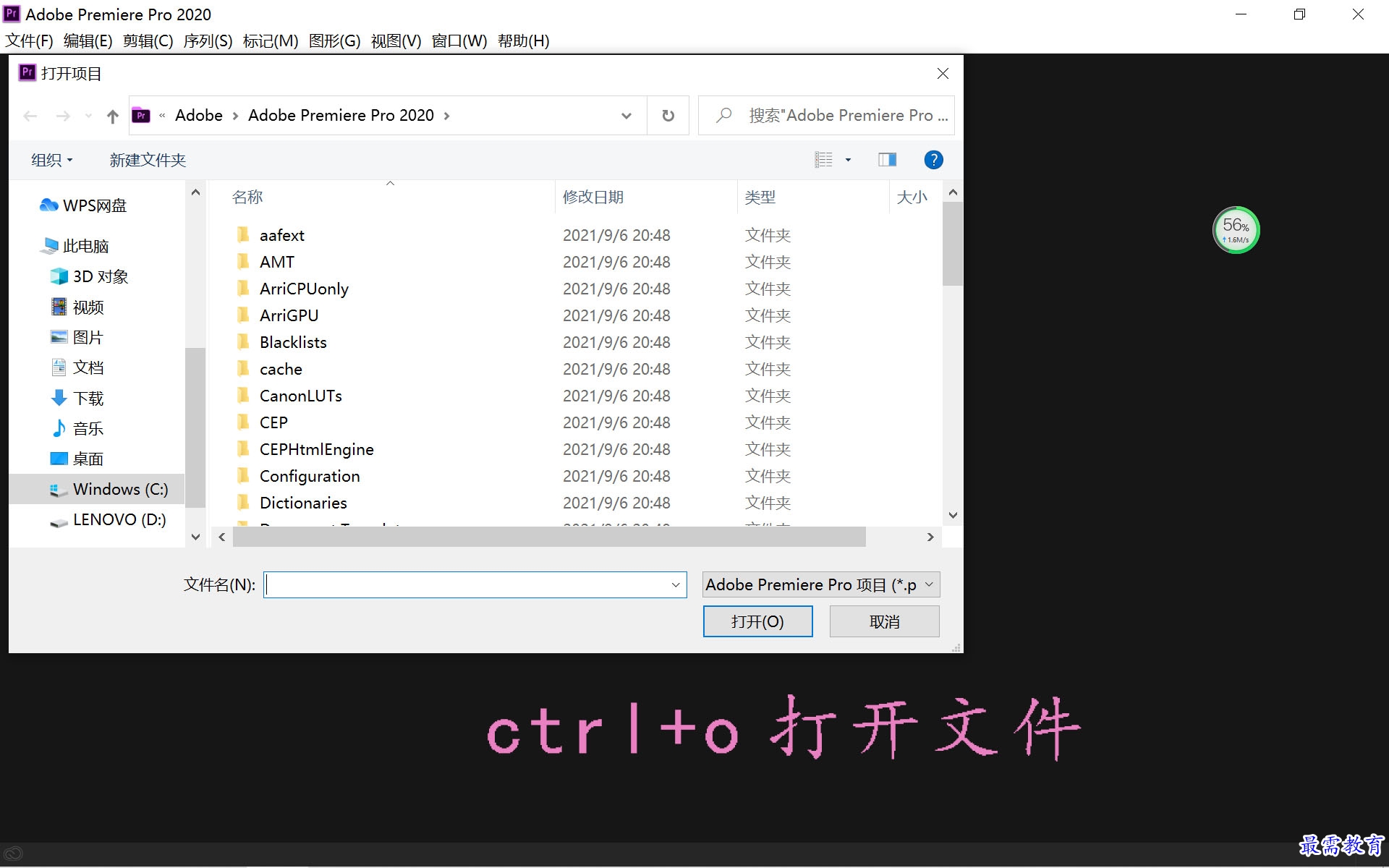Click the view mode icon
The width and height of the screenshot is (1389, 868).
coord(823,160)
